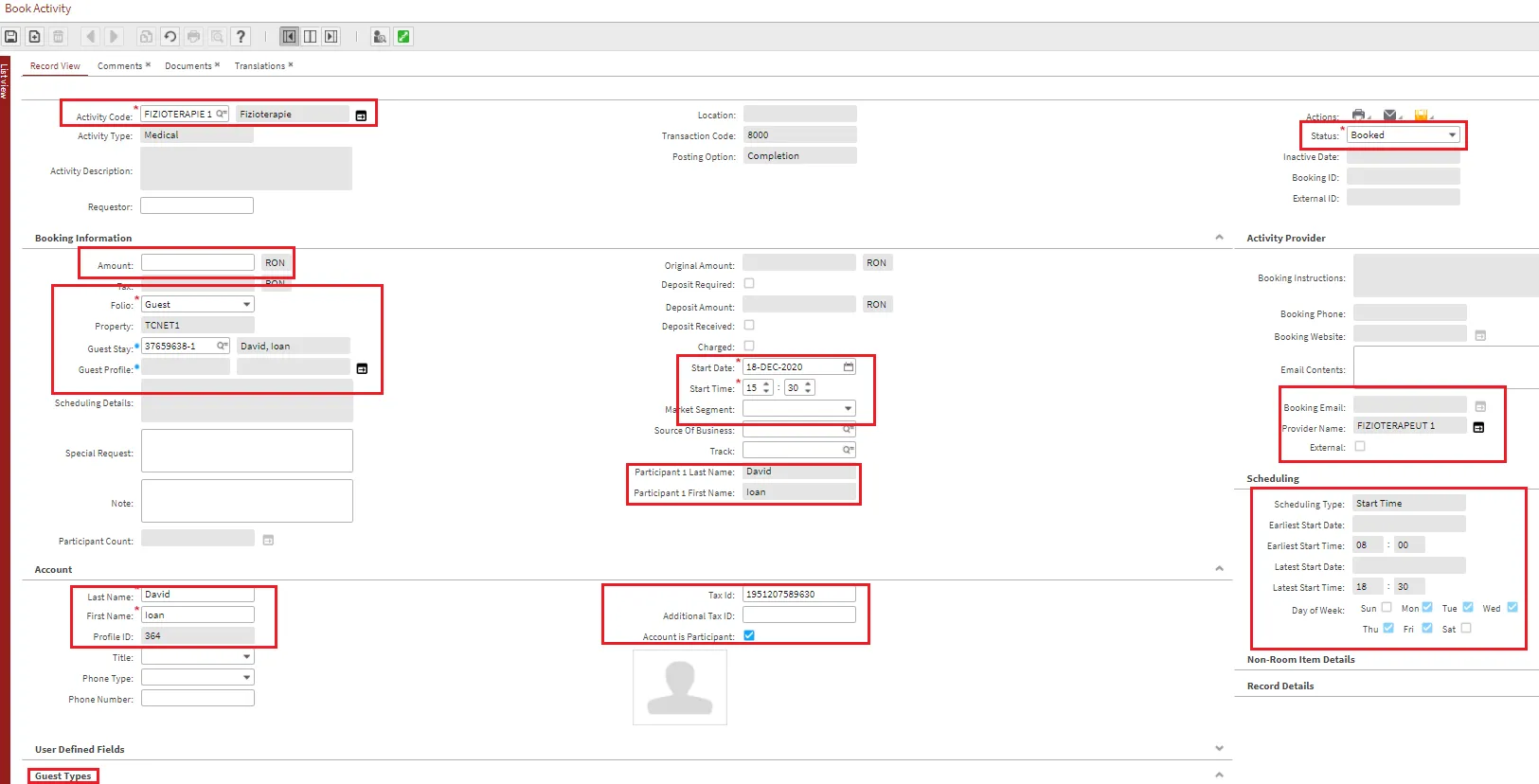Open the printer icon in Actions
1539x784 pixels.
click(1359, 116)
